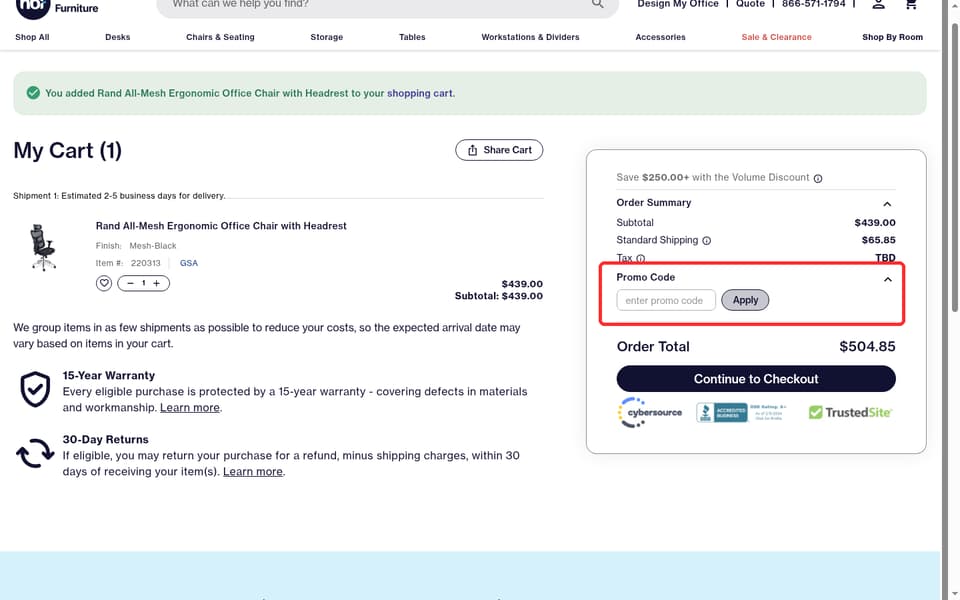The width and height of the screenshot is (960, 600).
Task: Open the Shop All menu
Action: coord(32,37)
